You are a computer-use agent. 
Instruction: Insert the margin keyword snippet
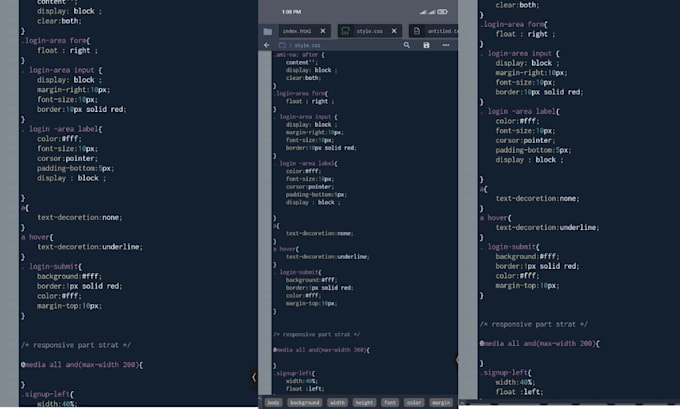click(x=441, y=403)
